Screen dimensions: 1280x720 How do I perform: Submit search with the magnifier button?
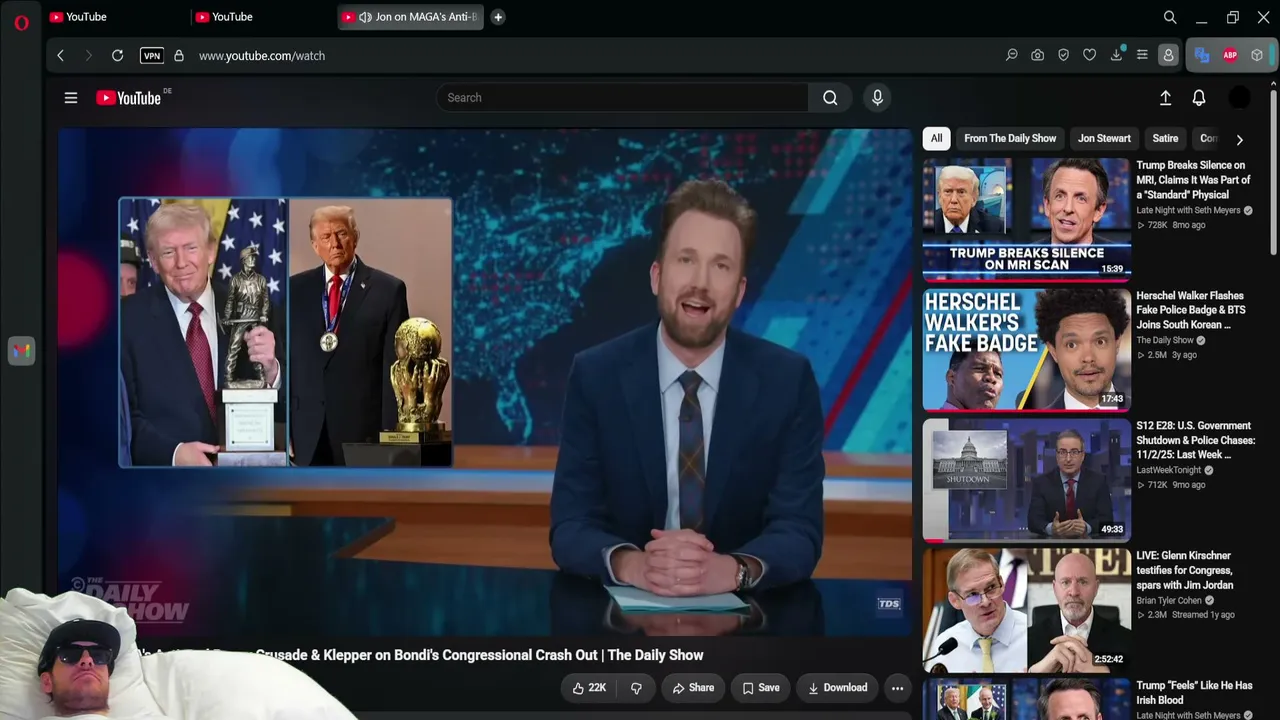[x=830, y=98]
